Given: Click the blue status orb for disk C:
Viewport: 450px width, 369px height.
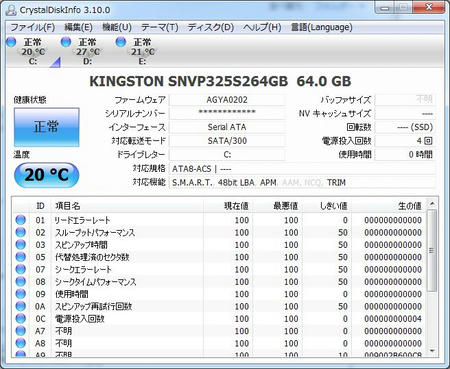Looking at the screenshot, I should coord(11,42).
